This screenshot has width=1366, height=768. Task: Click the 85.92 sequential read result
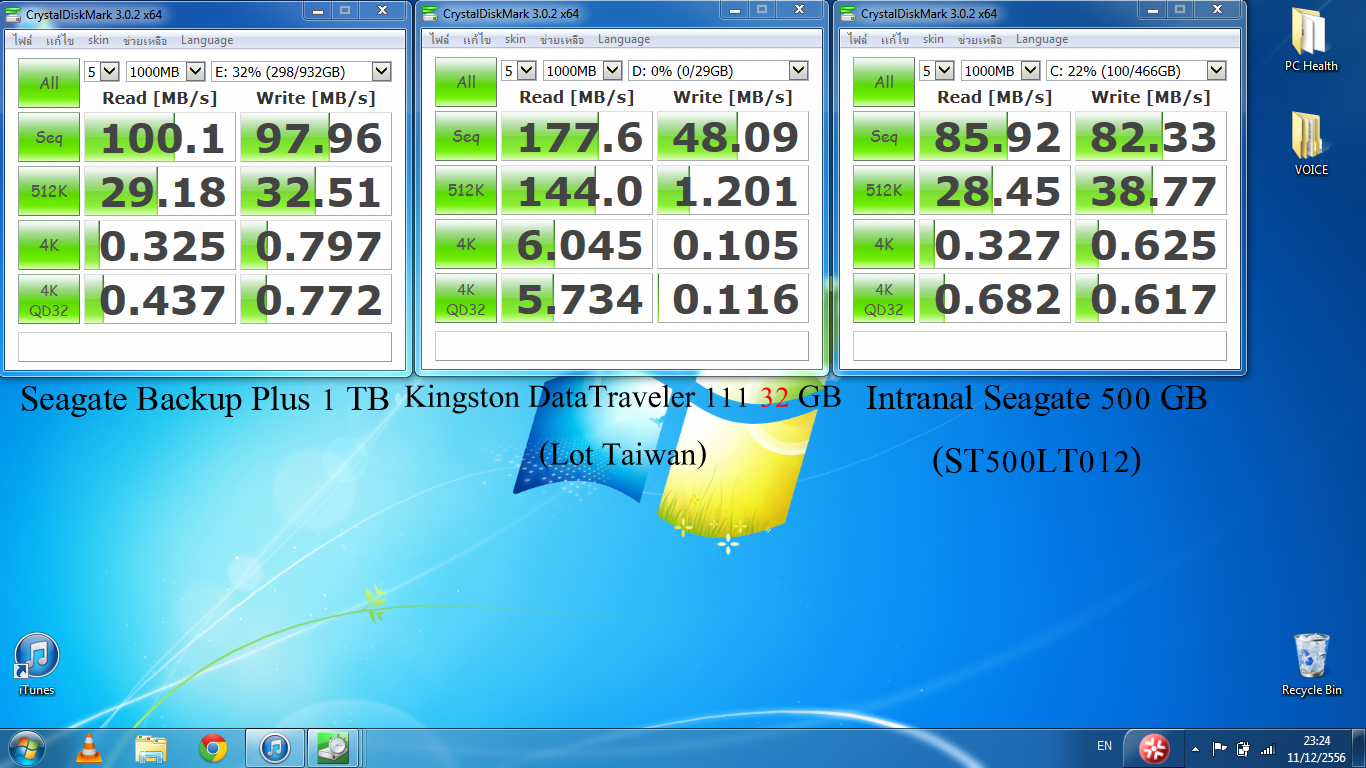point(995,136)
